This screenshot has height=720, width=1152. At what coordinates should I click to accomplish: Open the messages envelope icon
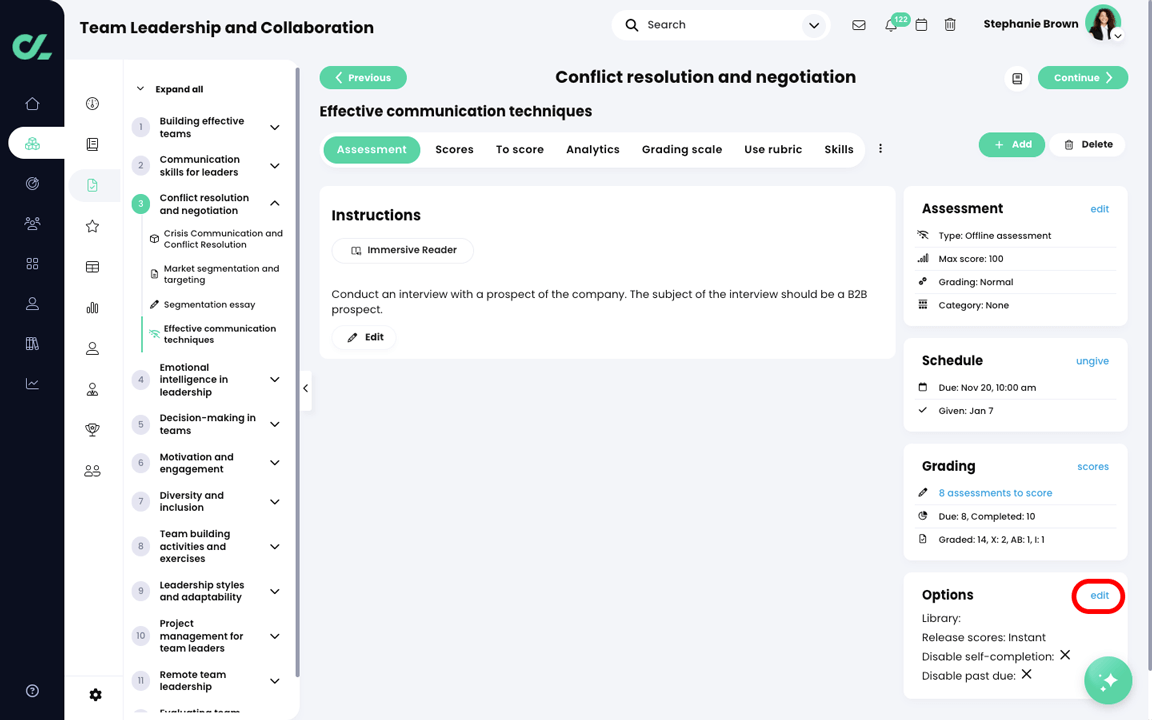(x=858, y=25)
